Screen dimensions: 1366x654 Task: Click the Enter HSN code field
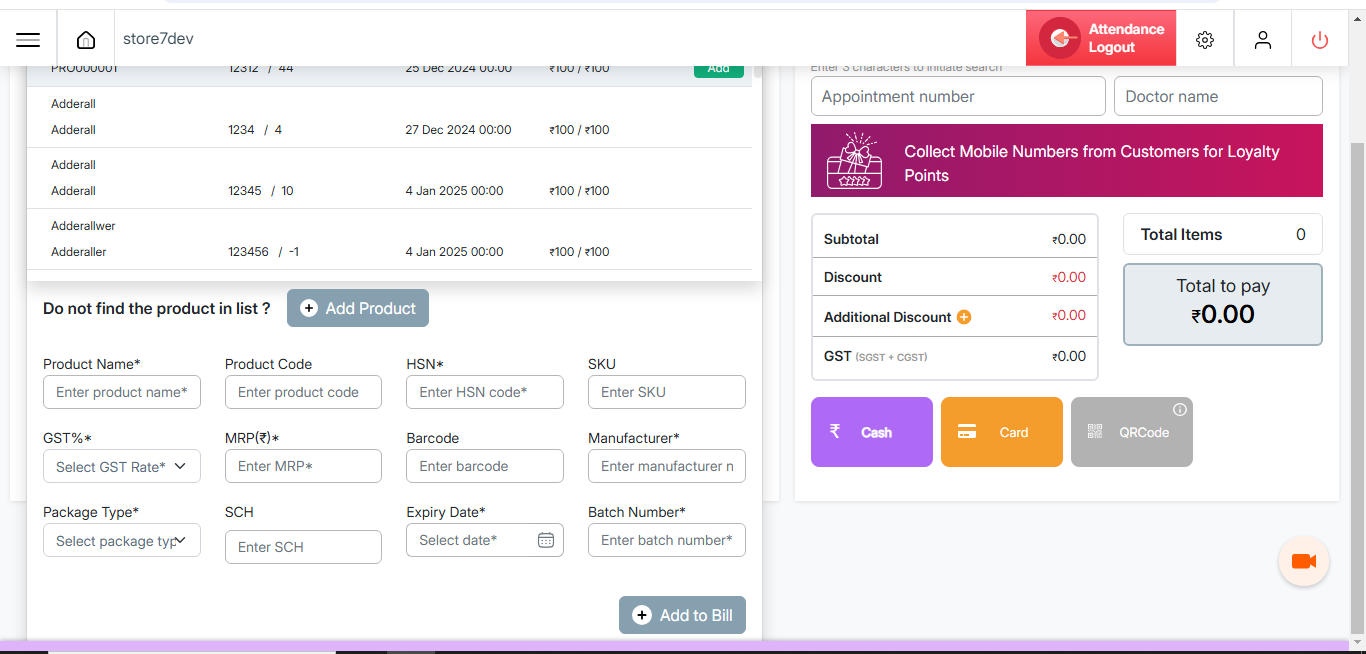click(x=485, y=392)
